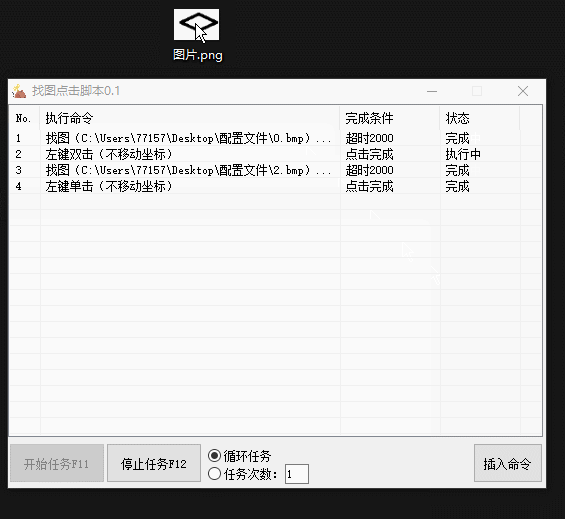Viewport: 565px width, 519px height.
Task: Click row number 3 in No. column
Action: pyautogui.click(x=18, y=170)
